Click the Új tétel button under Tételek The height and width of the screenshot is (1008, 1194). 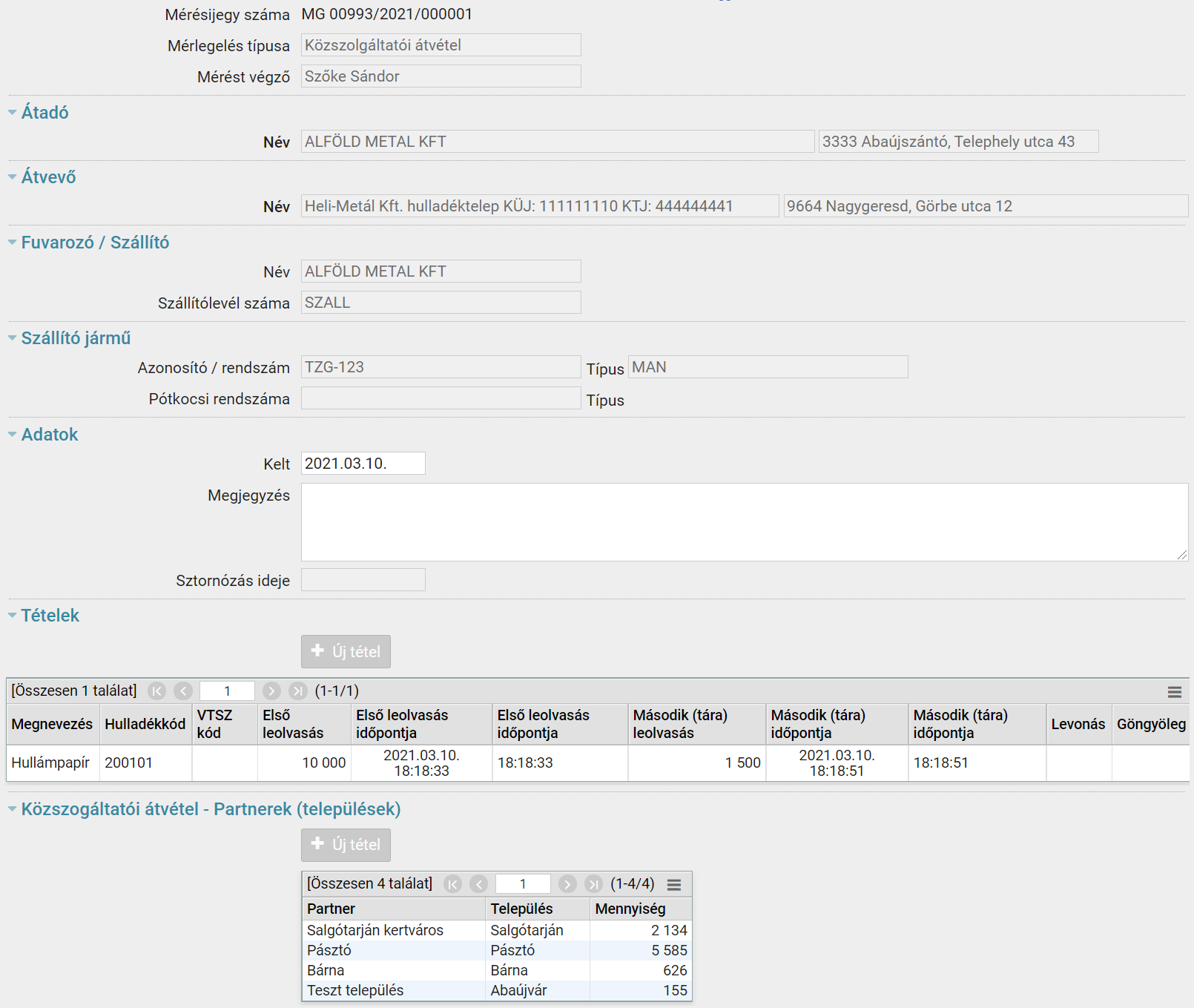[x=346, y=651]
